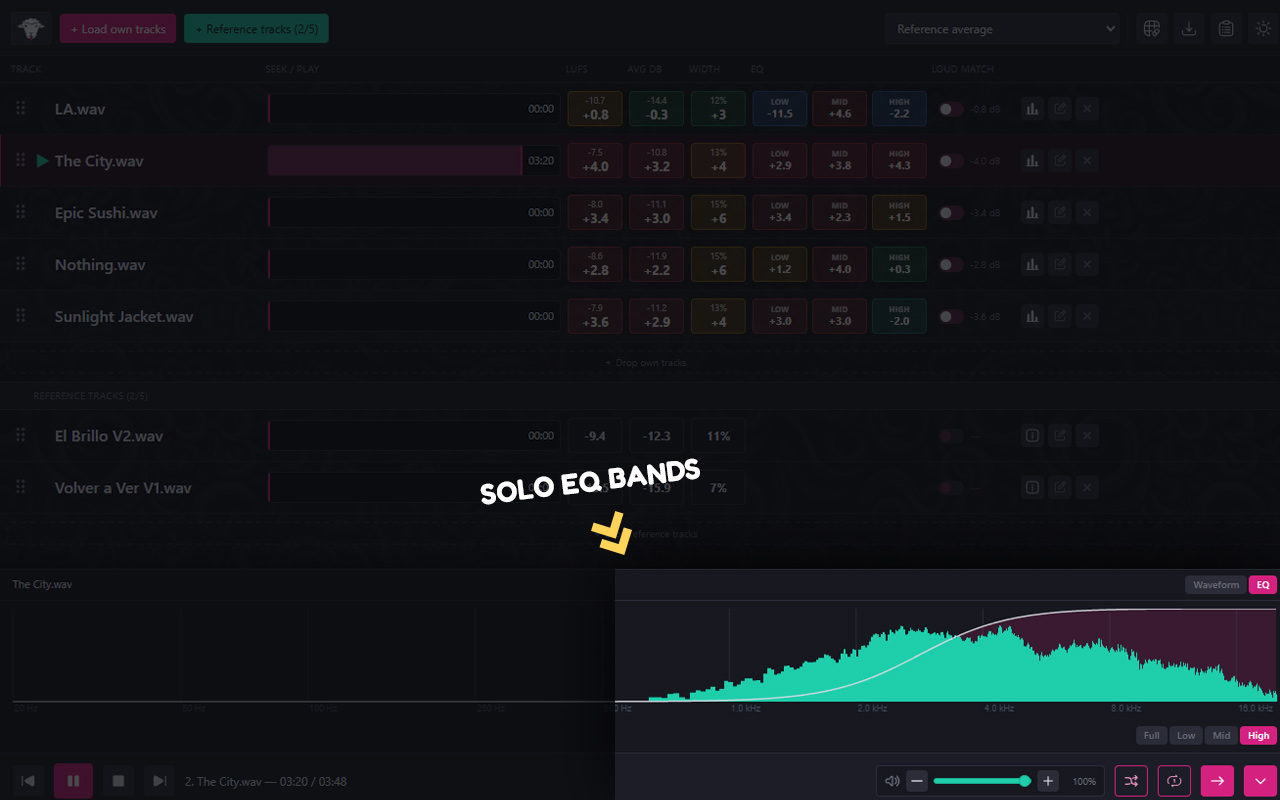Solo the Low EQ band
Viewport: 1280px width, 800px height.
pyautogui.click(x=1186, y=736)
